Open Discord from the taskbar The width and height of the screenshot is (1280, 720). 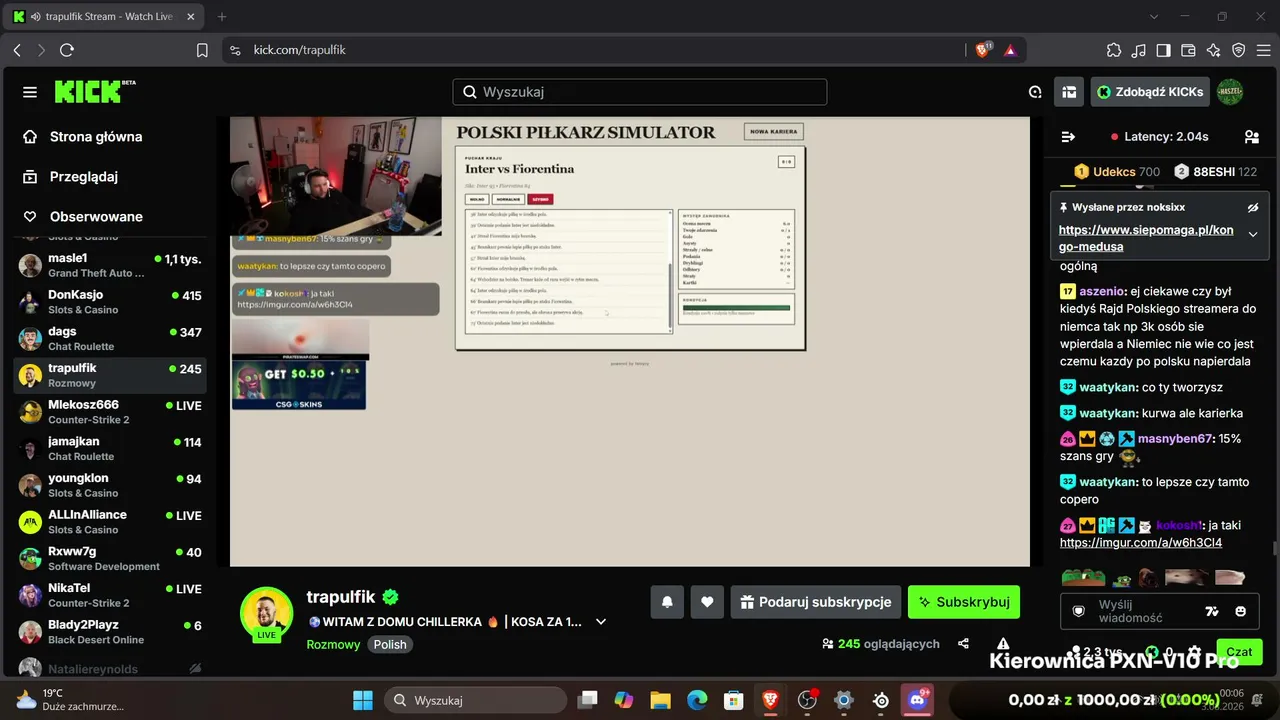(918, 700)
